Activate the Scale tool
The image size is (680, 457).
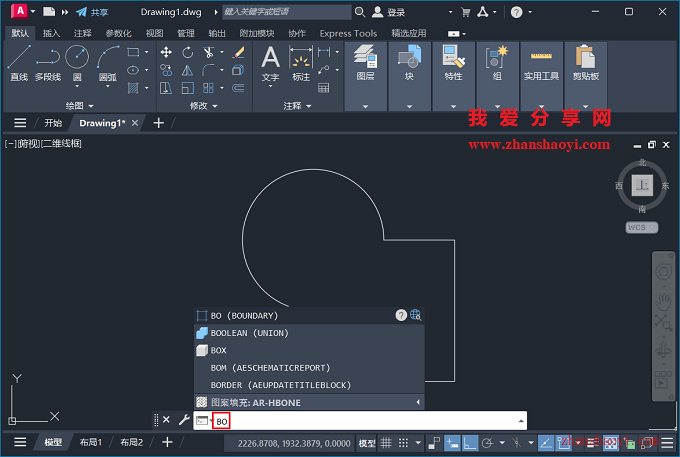click(x=187, y=88)
